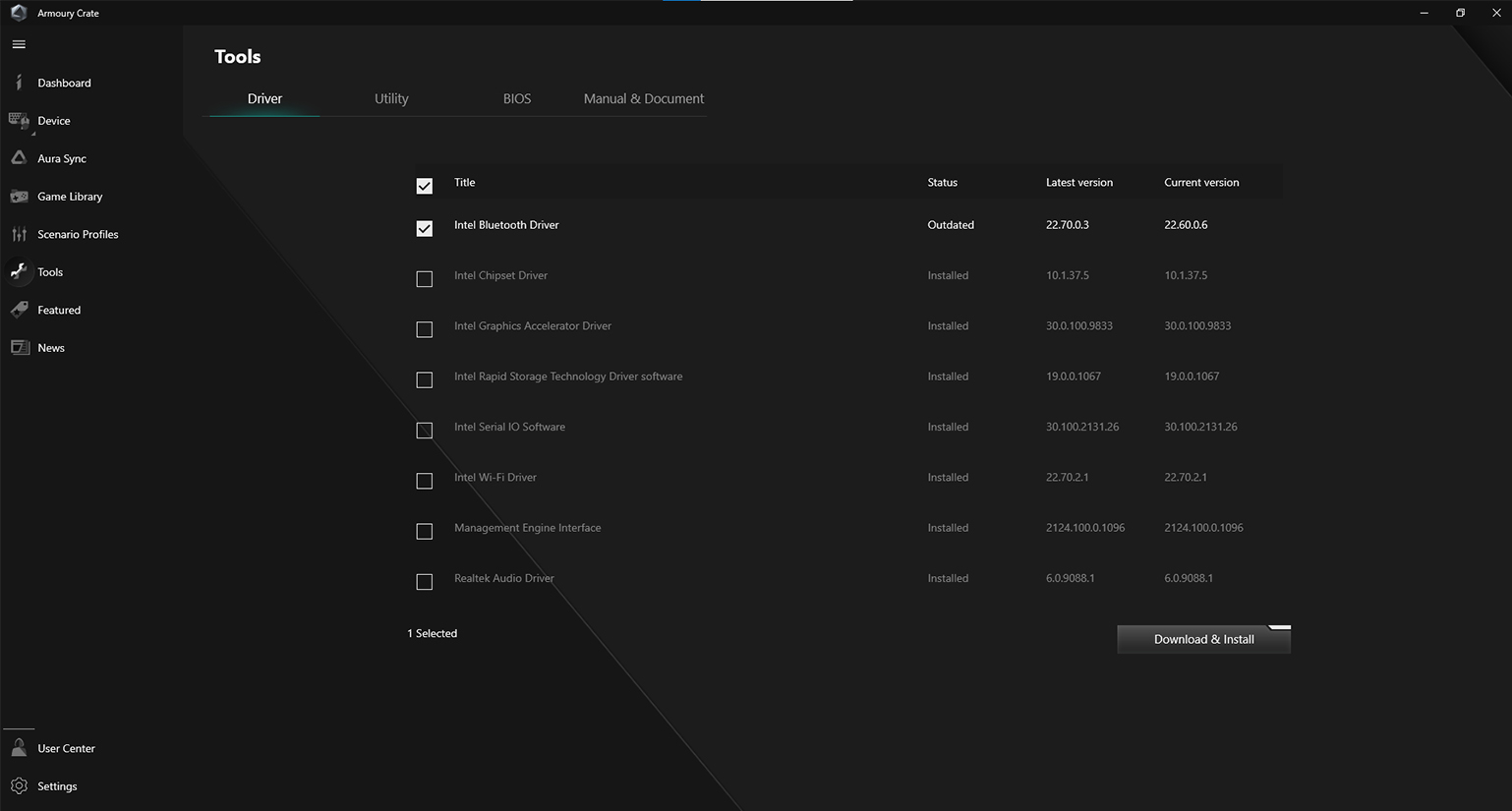This screenshot has width=1512, height=811.
Task: Click the Dashboard sidebar icon
Action: (19, 83)
